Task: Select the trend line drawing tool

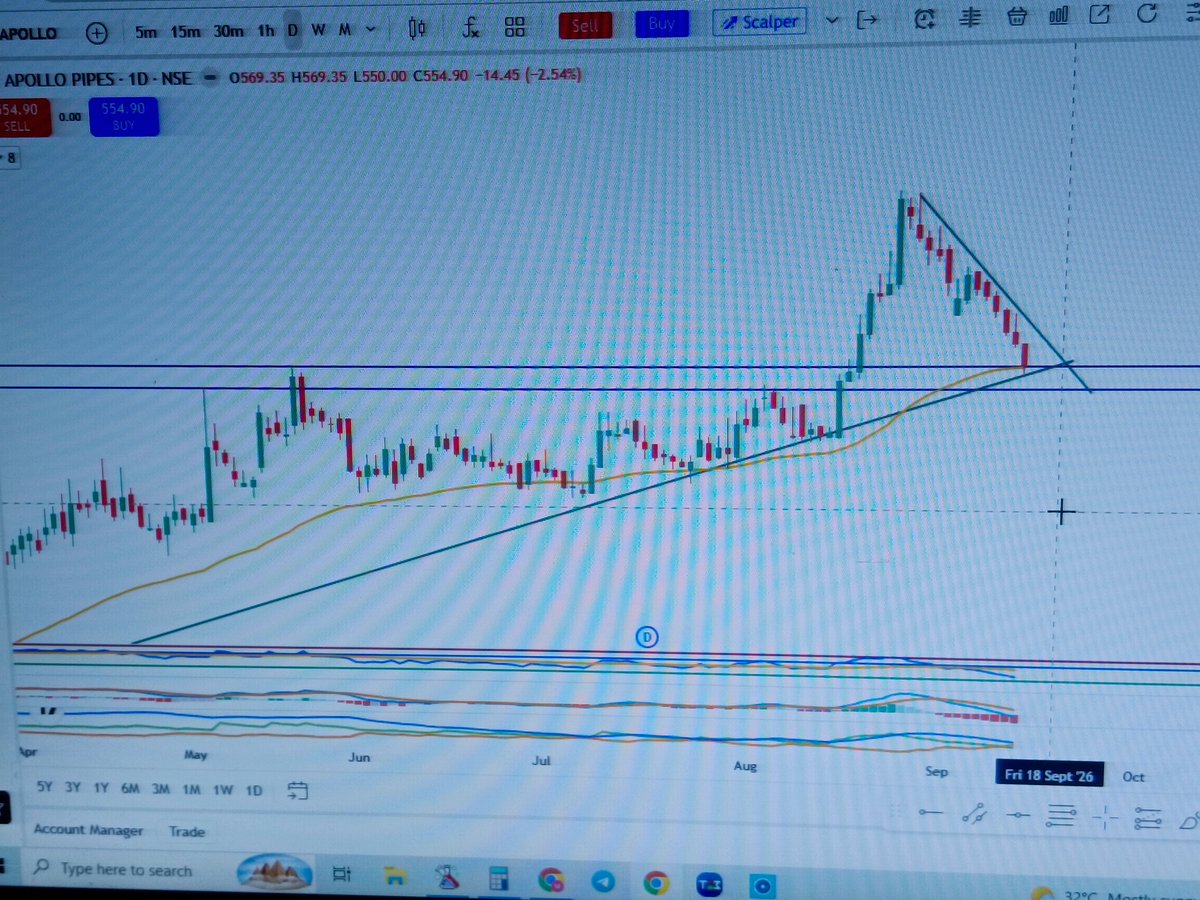Action: click(x=974, y=815)
